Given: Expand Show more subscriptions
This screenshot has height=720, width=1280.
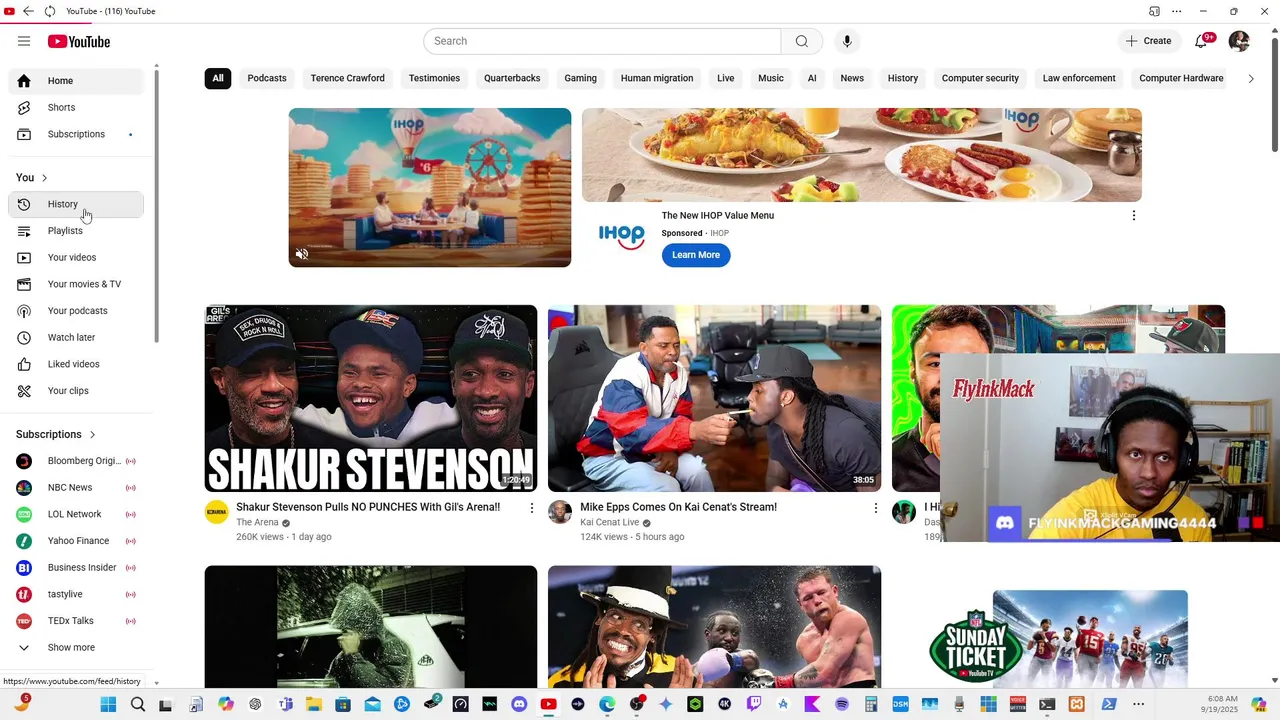Looking at the screenshot, I should pyautogui.click(x=76, y=647).
